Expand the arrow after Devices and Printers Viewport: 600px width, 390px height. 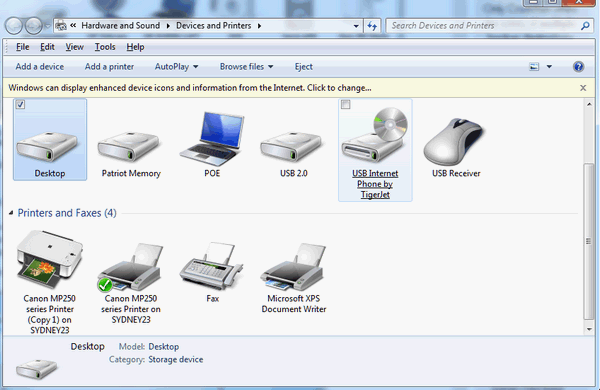click(259, 26)
